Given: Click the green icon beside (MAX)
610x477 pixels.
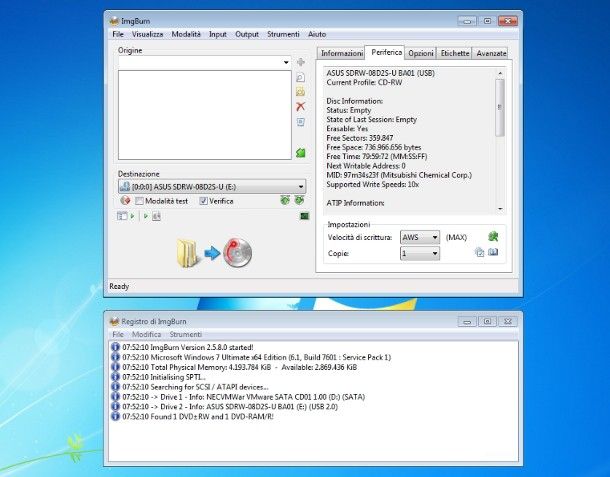Looking at the screenshot, I should click(493, 236).
